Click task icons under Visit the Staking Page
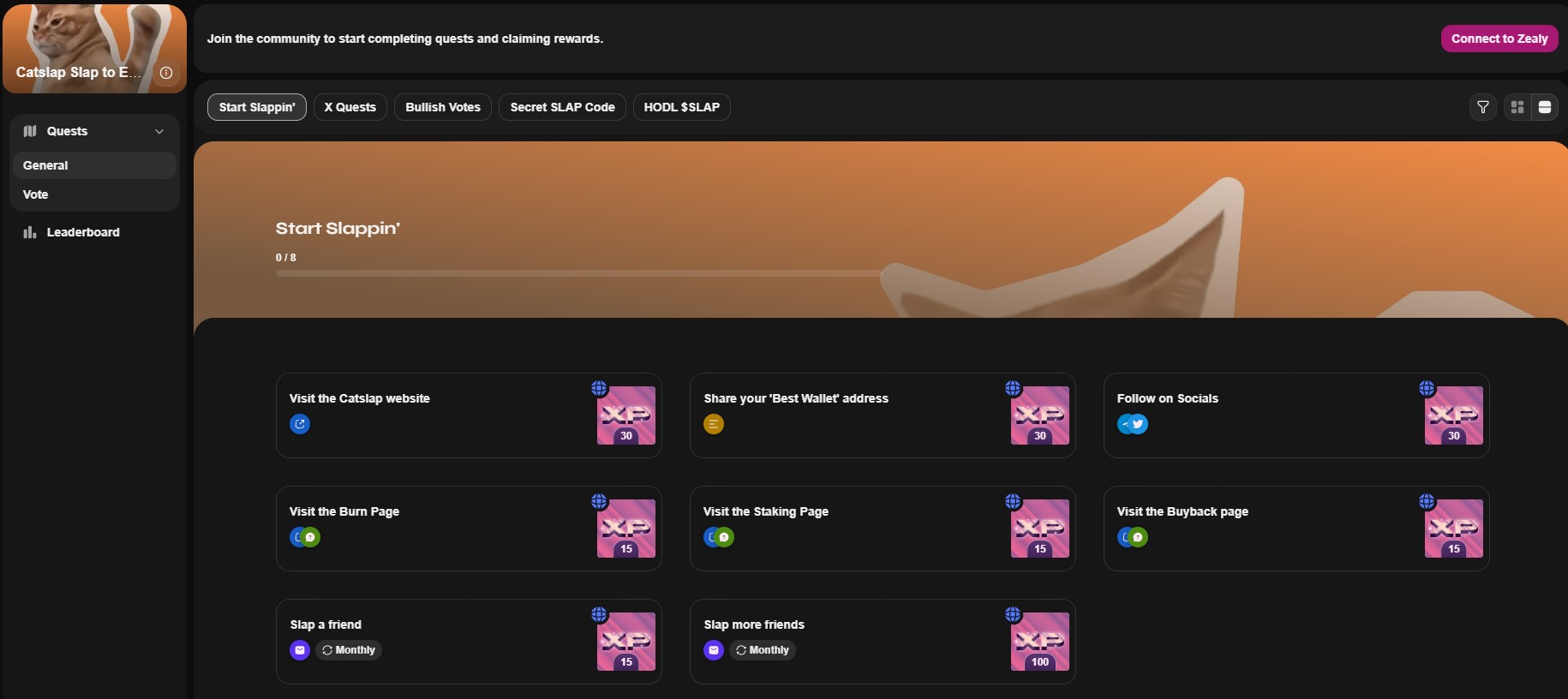The width and height of the screenshot is (1568, 699). (x=719, y=537)
